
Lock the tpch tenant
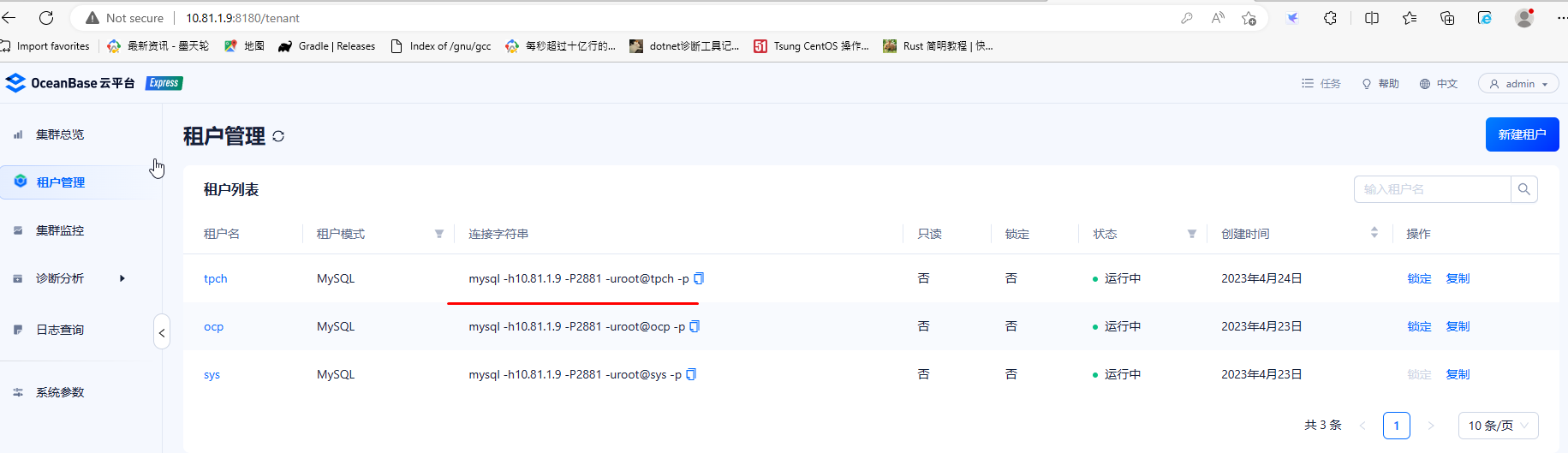(x=1419, y=278)
